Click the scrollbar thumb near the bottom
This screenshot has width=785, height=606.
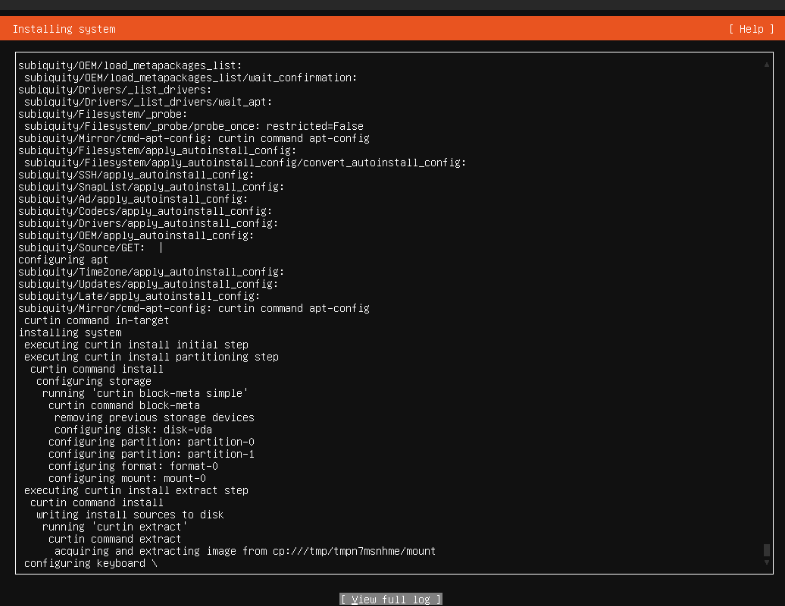766,550
